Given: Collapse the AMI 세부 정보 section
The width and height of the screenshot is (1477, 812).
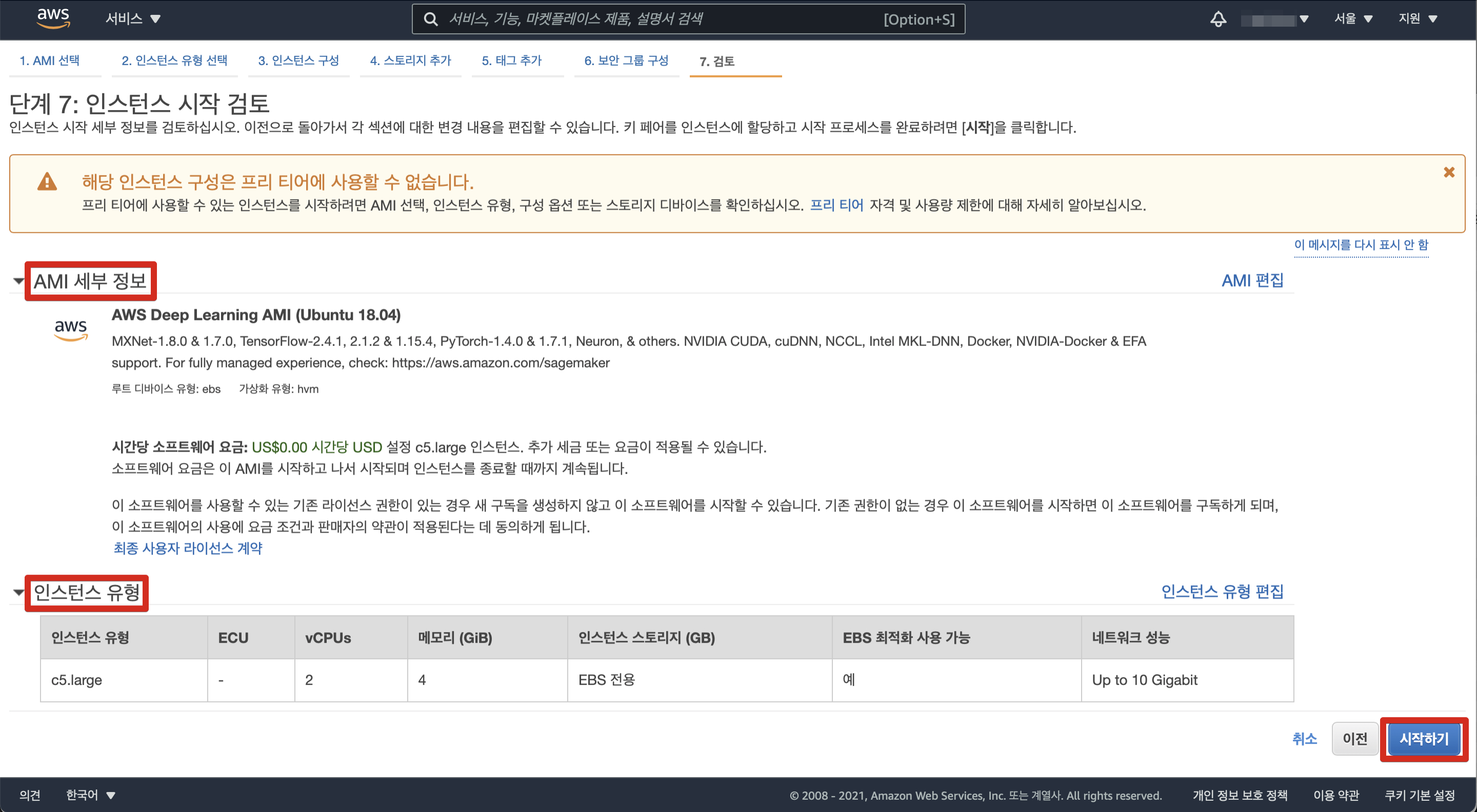Looking at the screenshot, I should (18, 281).
